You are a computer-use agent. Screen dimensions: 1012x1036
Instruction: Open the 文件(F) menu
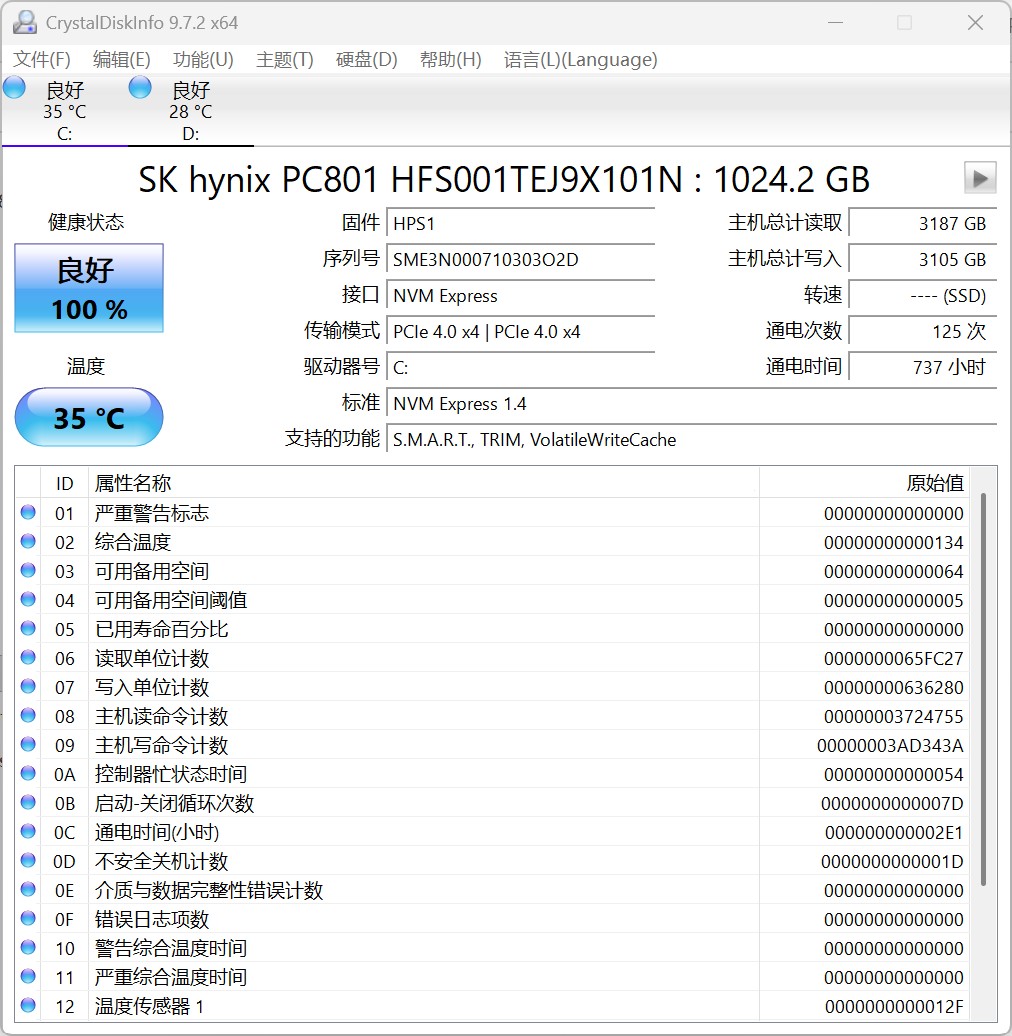tap(42, 60)
